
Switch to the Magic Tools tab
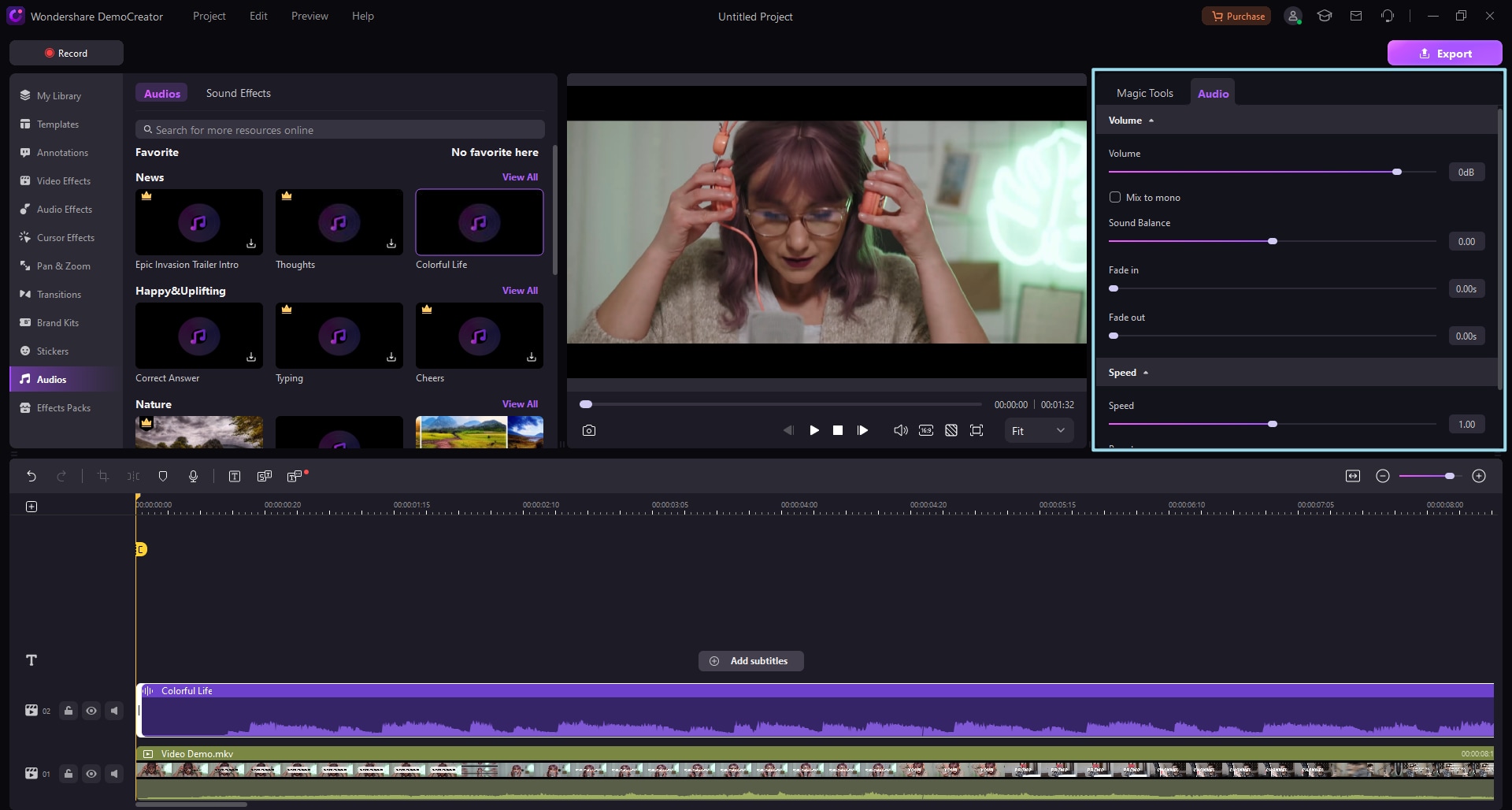point(1145,93)
